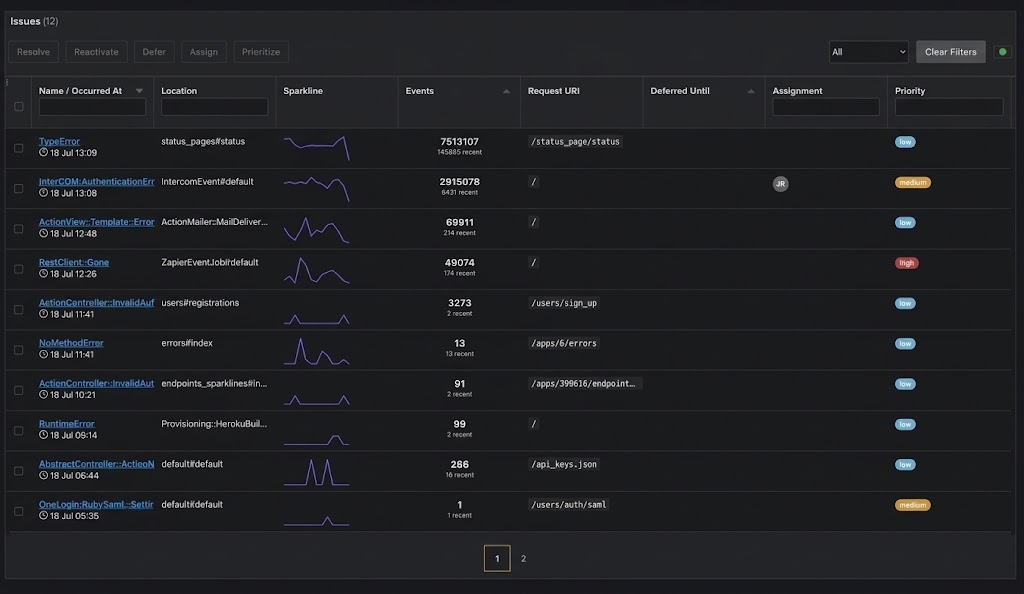
Task: Click the 7513107 events count
Action: [x=459, y=142]
